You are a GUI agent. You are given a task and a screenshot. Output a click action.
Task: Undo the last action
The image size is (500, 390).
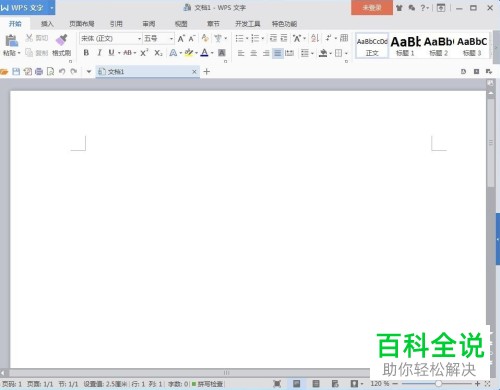62,71
